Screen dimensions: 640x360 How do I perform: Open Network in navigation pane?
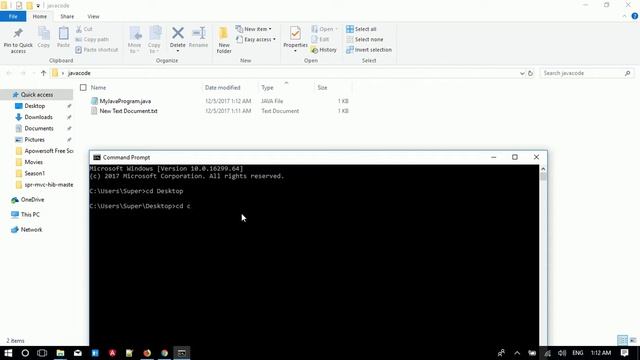pyautogui.click(x=31, y=230)
